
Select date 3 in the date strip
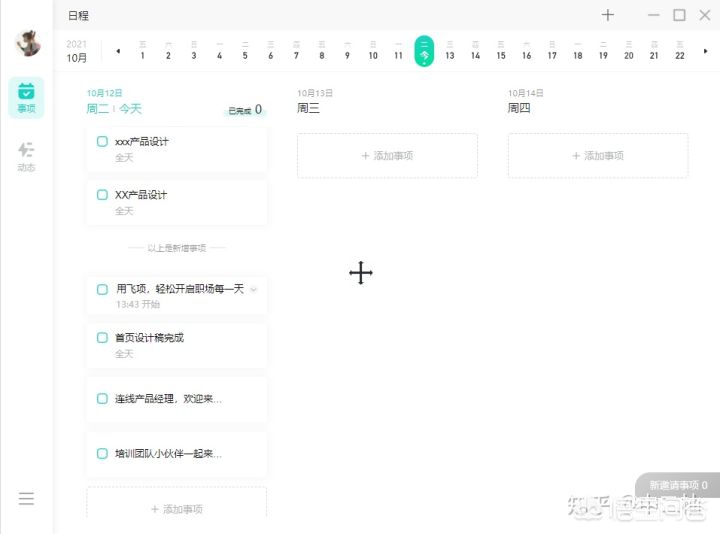[x=194, y=51]
